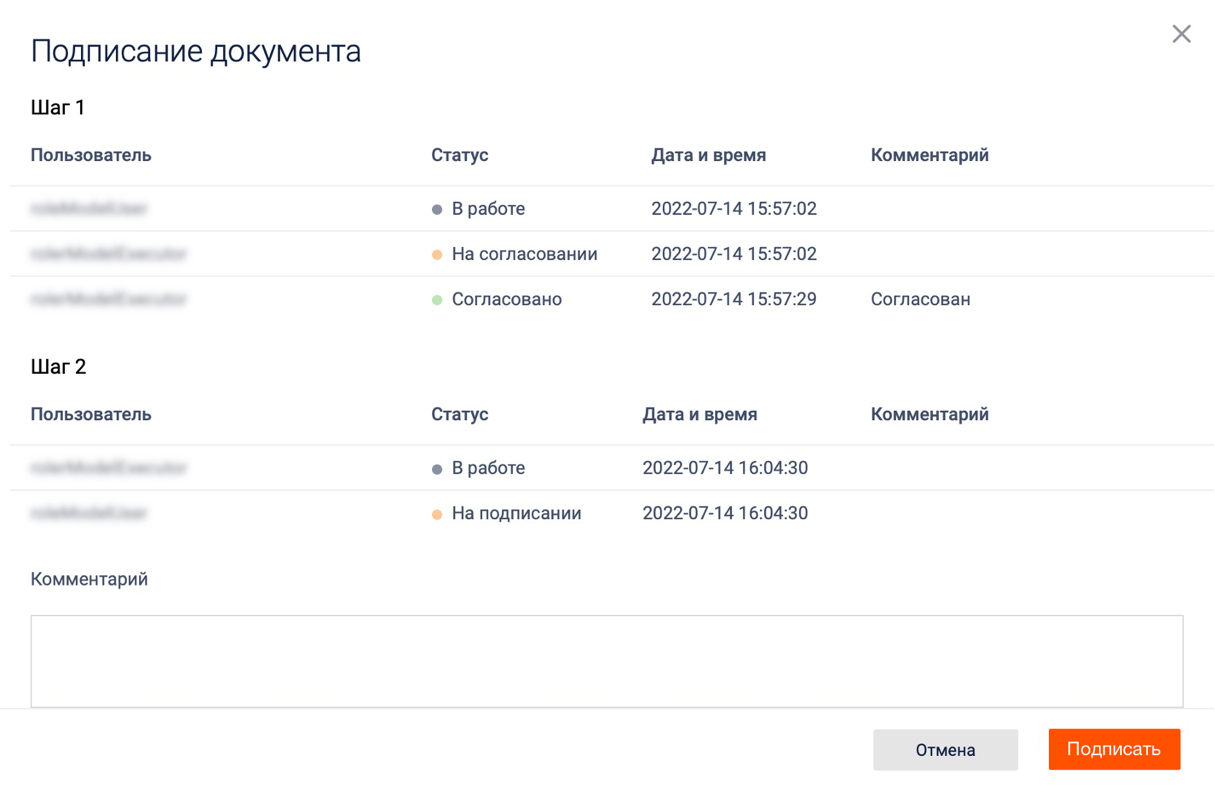Click the Дата и время header in Шаг 1
1215x791 pixels.
(x=708, y=155)
